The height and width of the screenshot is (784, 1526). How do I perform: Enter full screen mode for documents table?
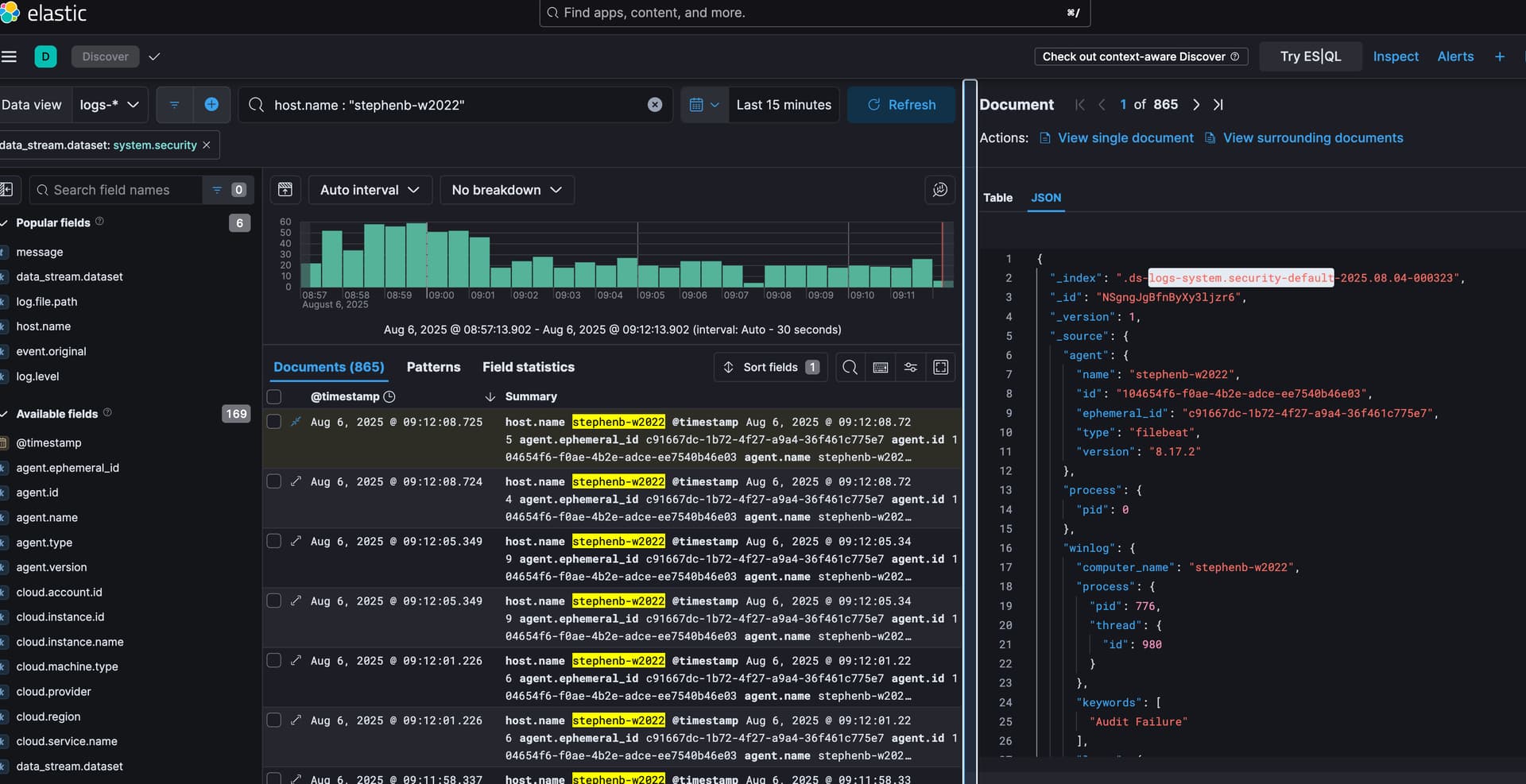[x=940, y=367]
